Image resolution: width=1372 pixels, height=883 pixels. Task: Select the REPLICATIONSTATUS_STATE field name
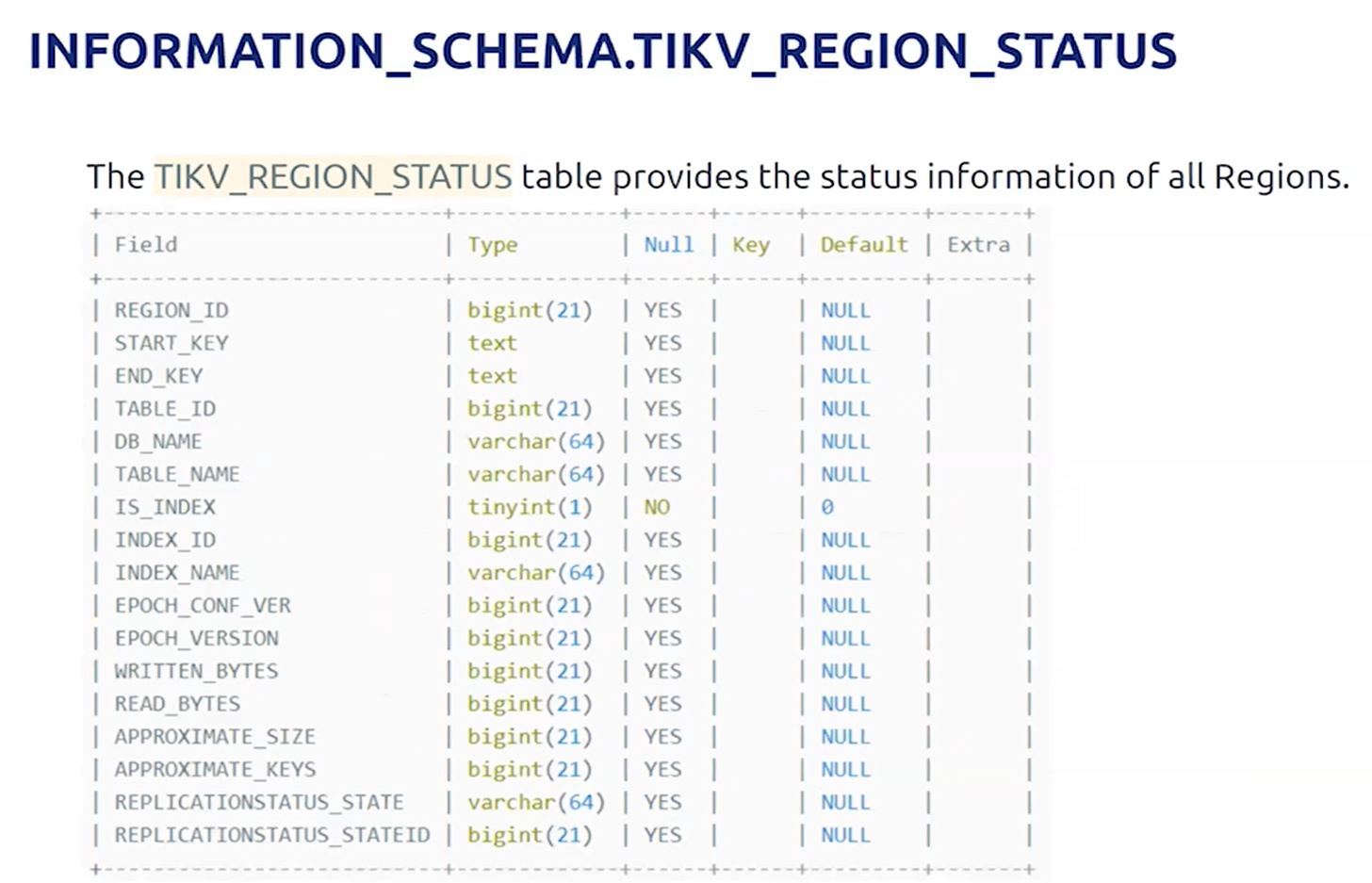pos(259,803)
